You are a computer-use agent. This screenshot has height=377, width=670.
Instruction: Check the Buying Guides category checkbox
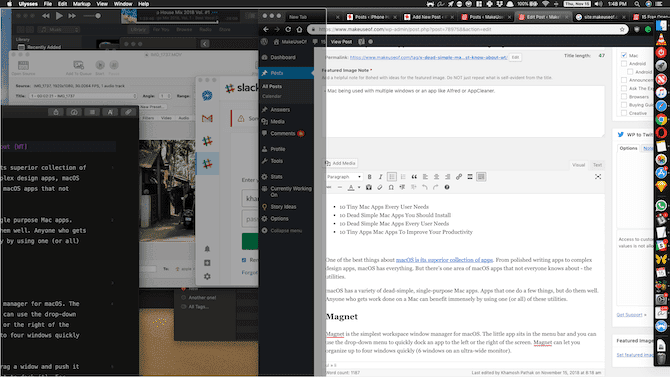pos(624,105)
